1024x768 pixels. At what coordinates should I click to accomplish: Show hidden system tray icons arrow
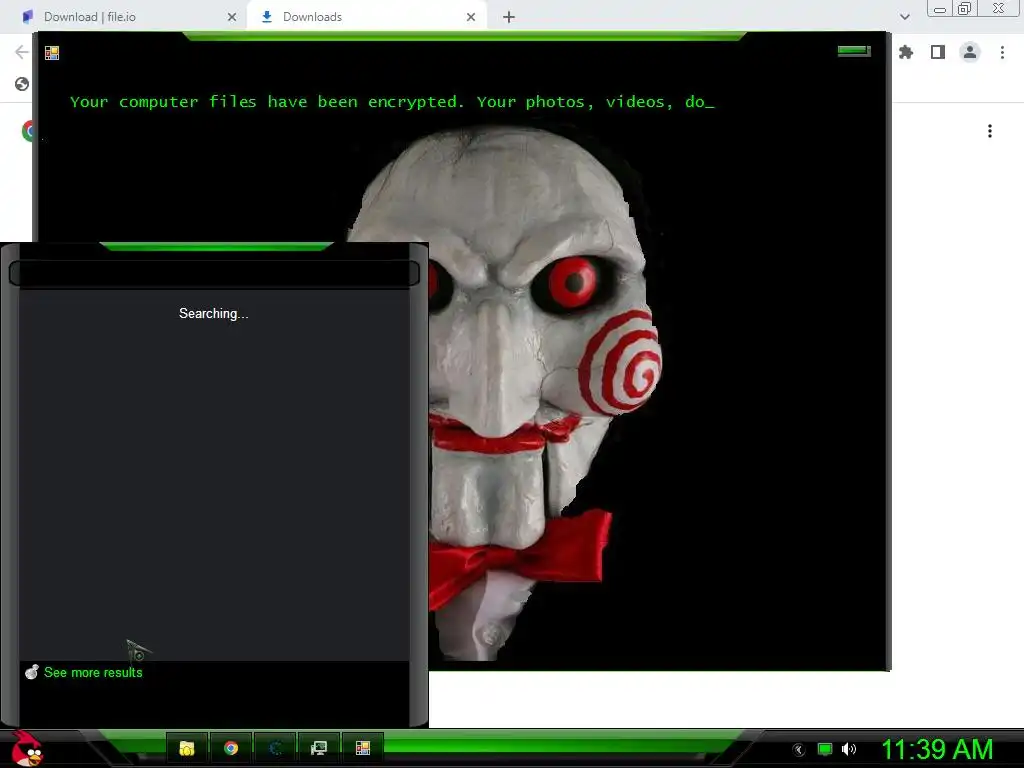[799, 750]
